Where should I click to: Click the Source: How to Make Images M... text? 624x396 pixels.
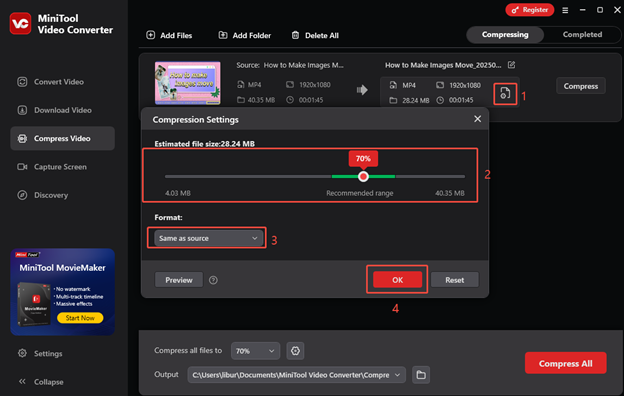coord(290,65)
